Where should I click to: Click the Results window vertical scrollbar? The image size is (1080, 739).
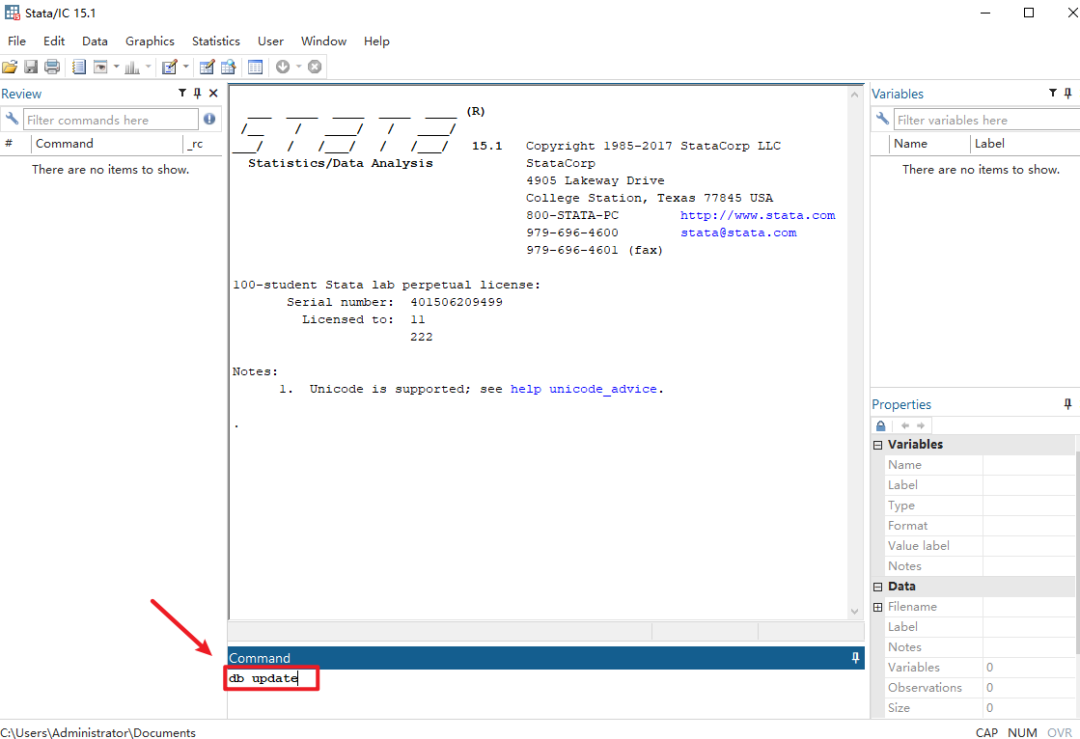click(x=854, y=350)
